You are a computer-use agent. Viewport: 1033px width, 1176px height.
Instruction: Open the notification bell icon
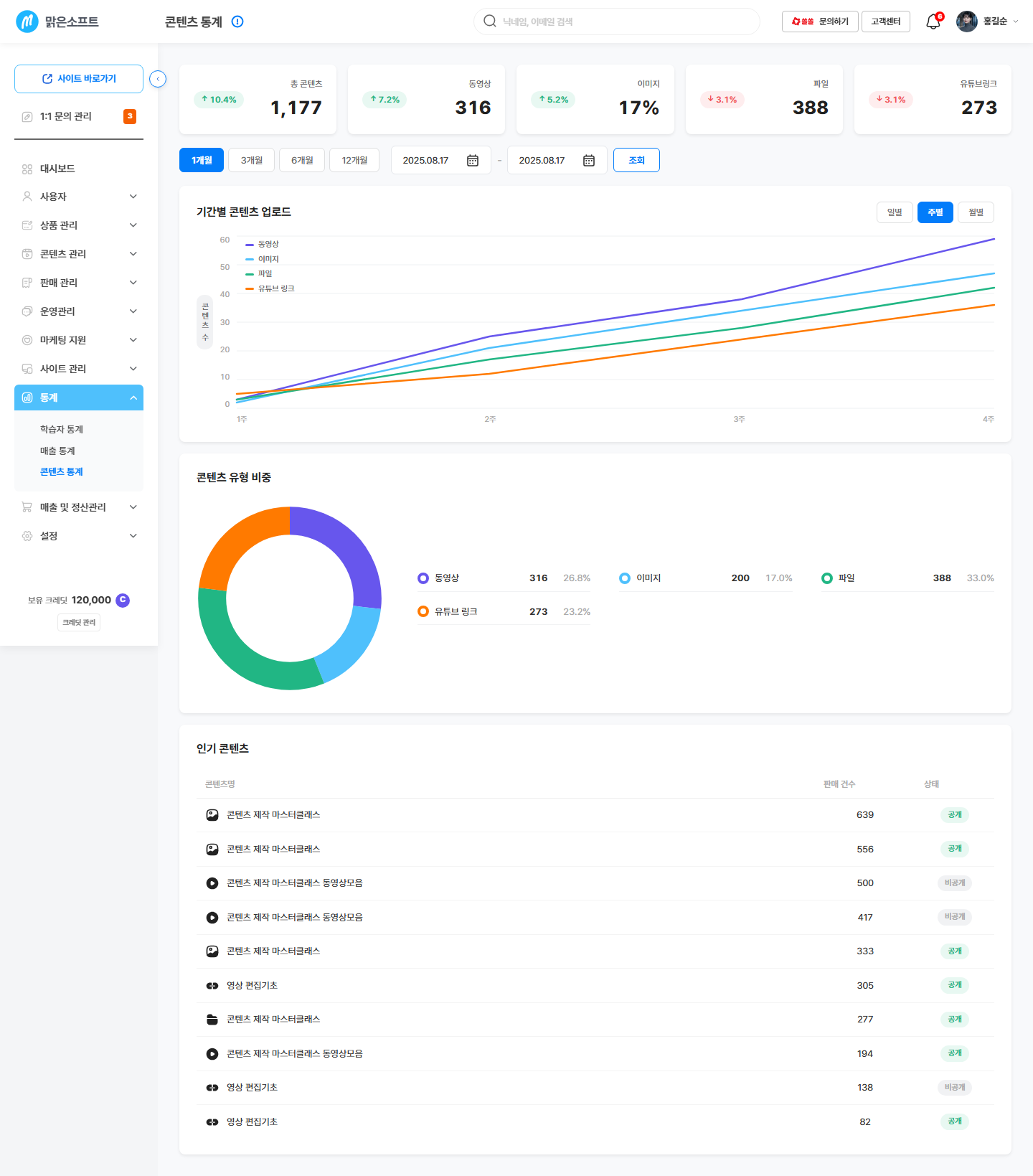coord(933,22)
